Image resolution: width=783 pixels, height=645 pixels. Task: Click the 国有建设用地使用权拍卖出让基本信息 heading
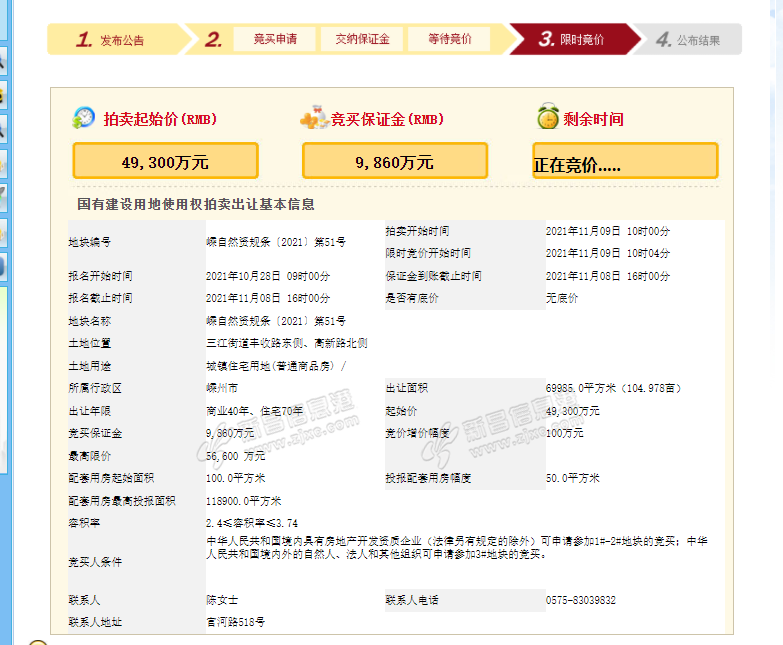coord(196,204)
